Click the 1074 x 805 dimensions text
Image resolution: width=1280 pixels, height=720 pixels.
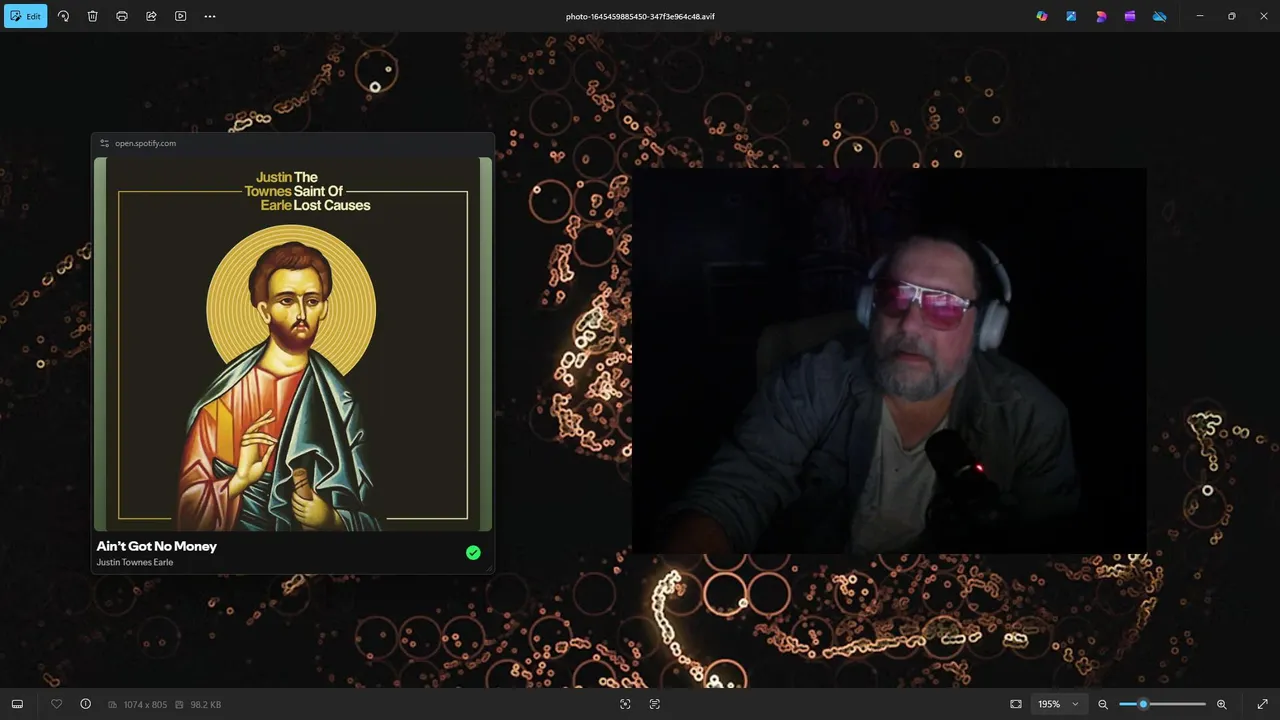point(145,705)
